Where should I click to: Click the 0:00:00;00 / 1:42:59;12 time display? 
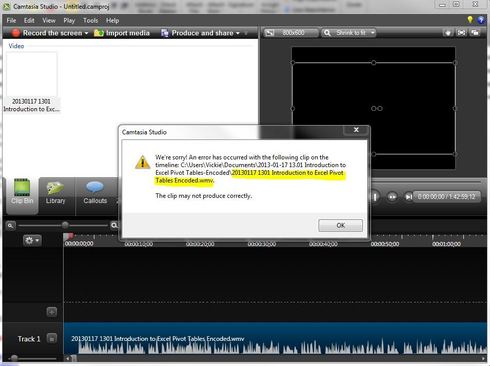446,197
